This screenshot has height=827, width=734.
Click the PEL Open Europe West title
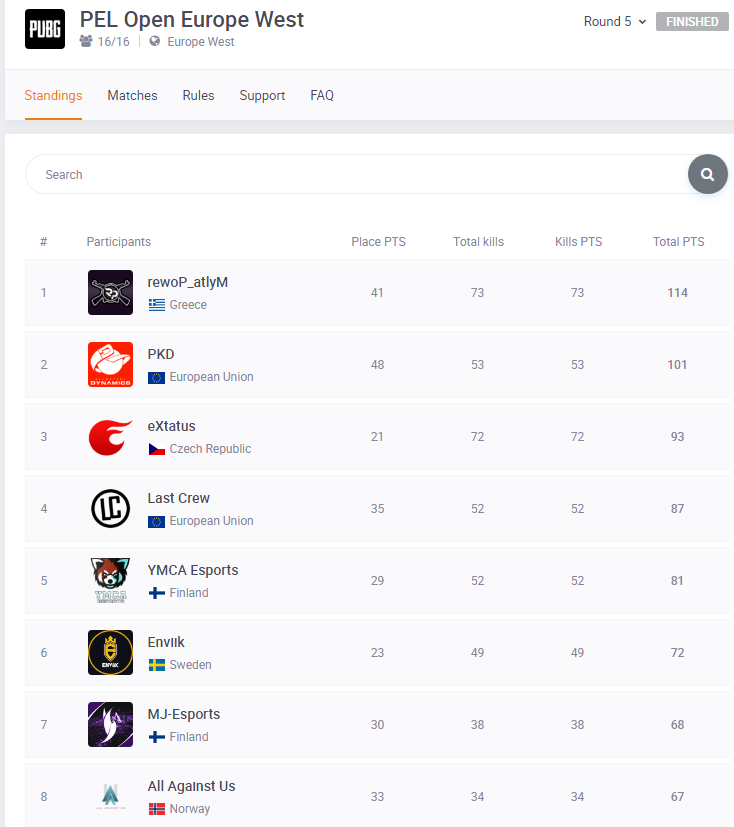191,20
